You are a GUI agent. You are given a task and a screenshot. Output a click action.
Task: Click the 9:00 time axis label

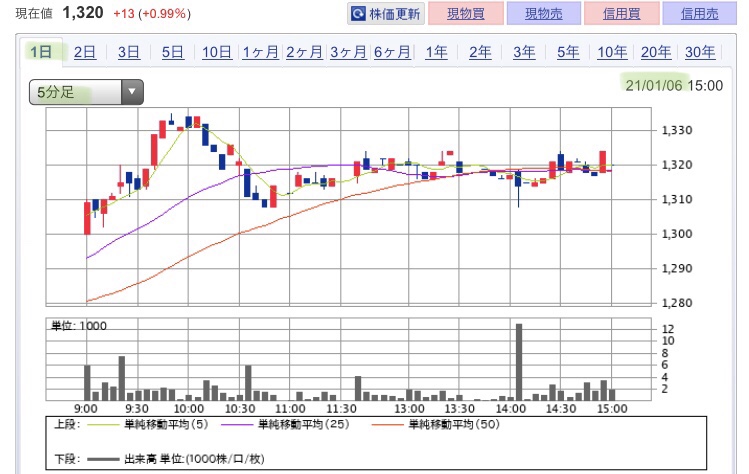(x=86, y=409)
